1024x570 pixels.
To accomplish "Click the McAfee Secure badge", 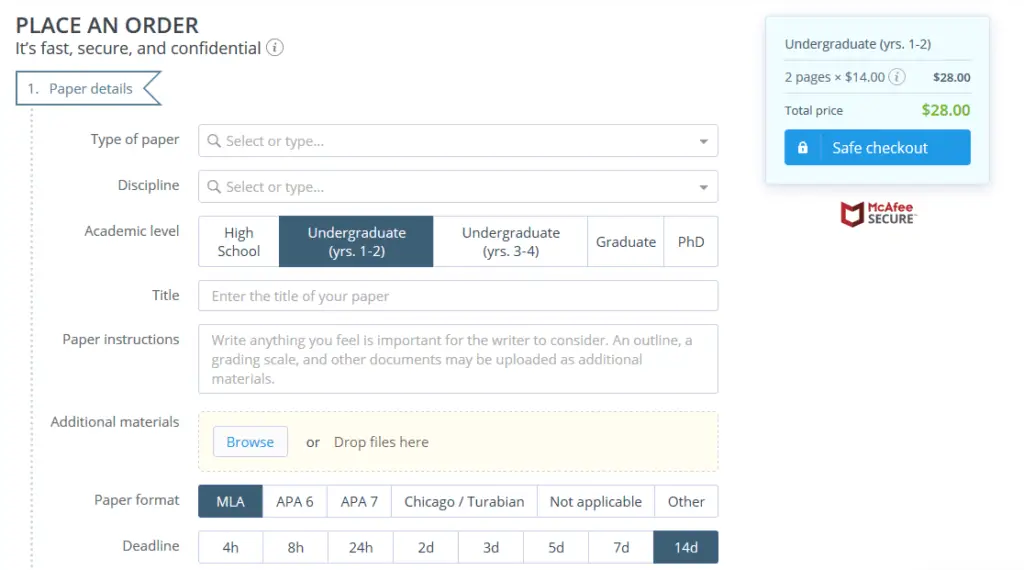I will 877,212.
